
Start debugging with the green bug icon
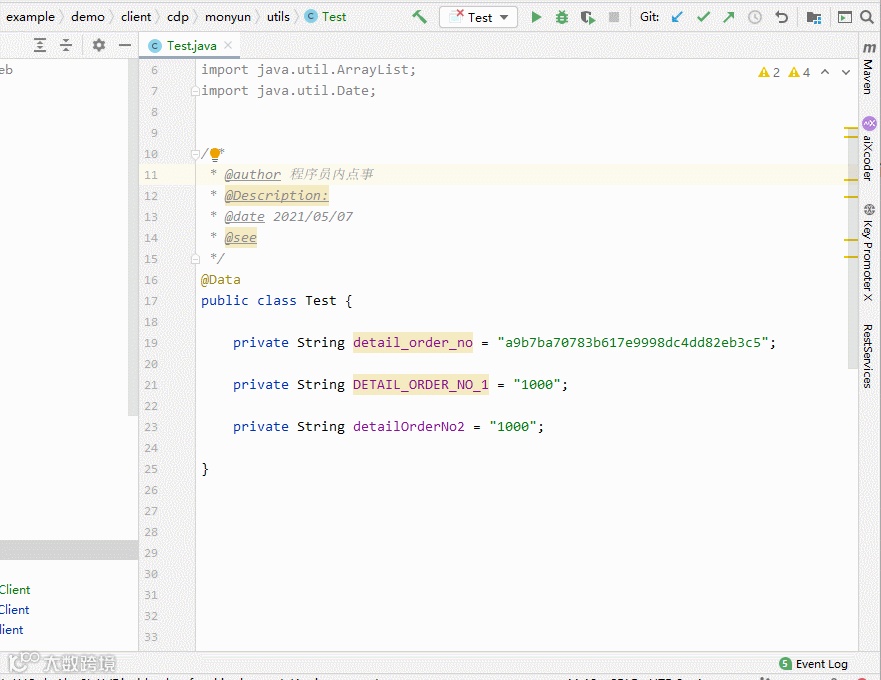(562, 17)
